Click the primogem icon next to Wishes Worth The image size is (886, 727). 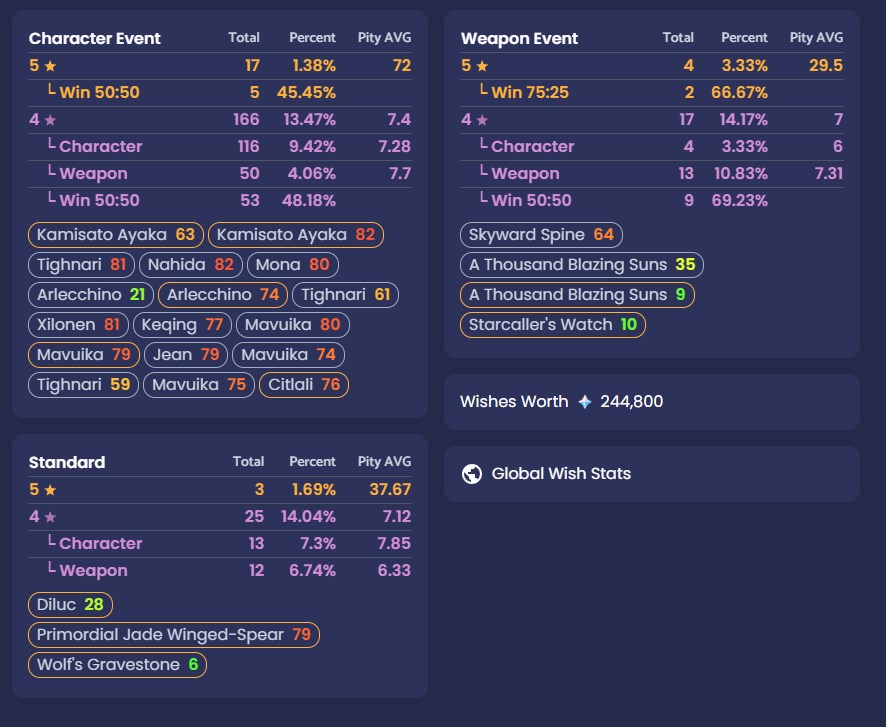tap(585, 402)
